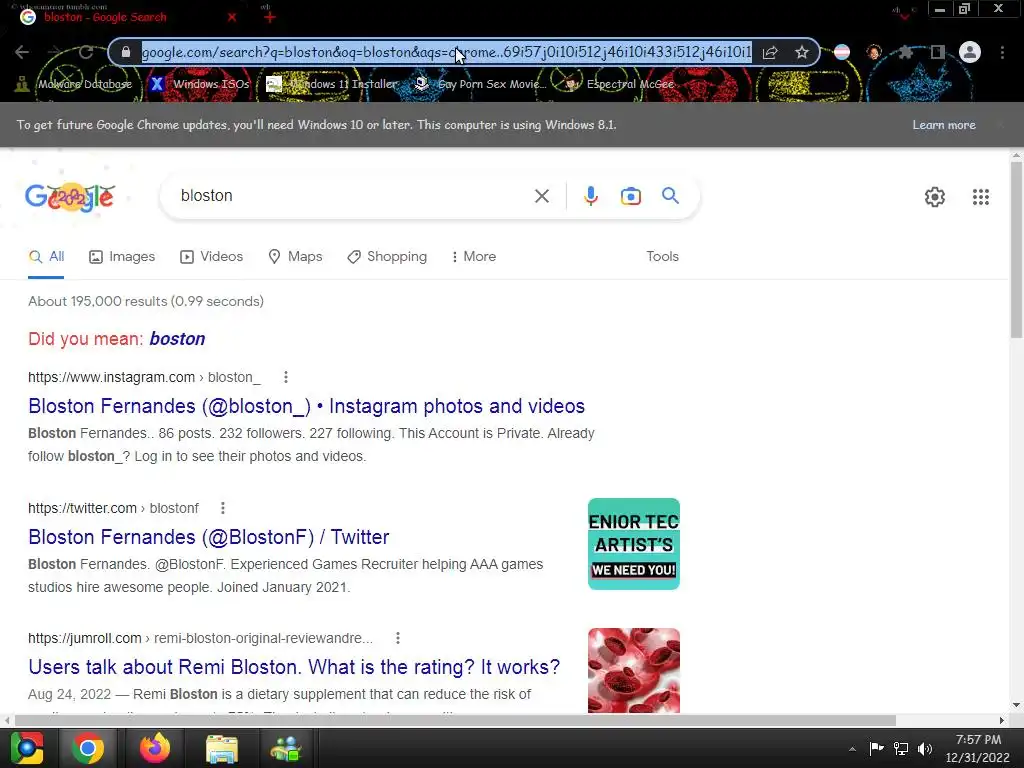The height and width of the screenshot is (768, 1024).
Task: Launch Firefox from the taskbar
Action: [155, 748]
